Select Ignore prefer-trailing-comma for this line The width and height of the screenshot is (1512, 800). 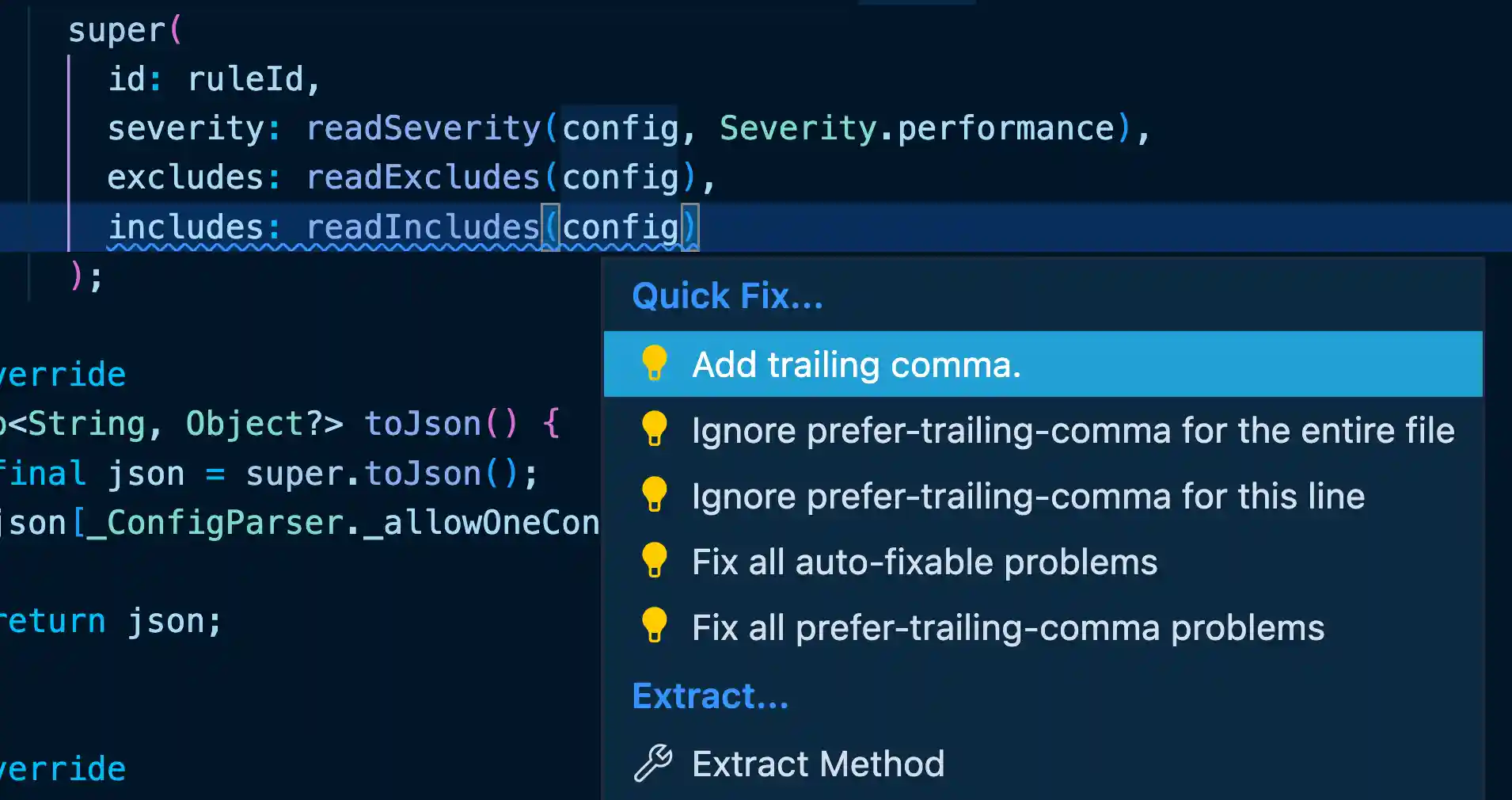point(1027,495)
